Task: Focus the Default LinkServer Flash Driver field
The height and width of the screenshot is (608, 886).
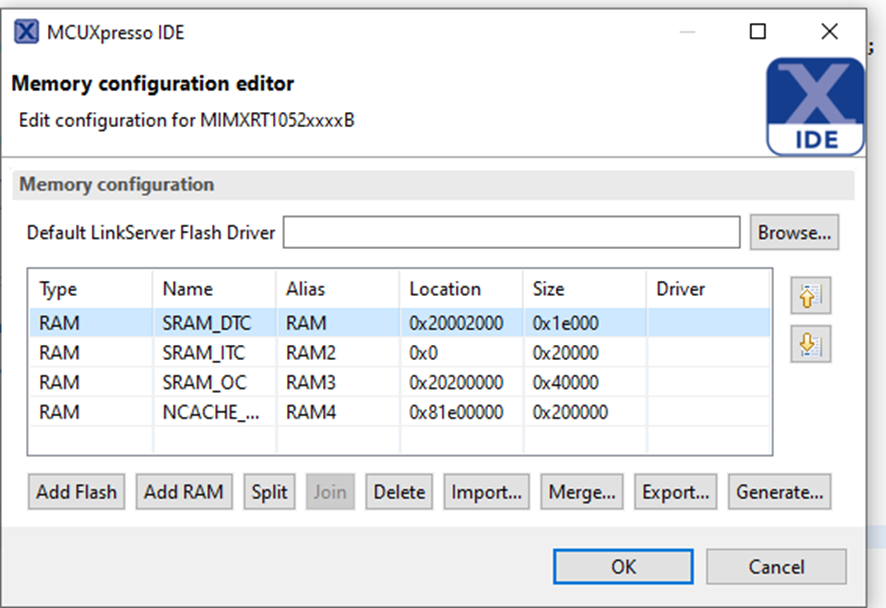Action: [x=511, y=233]
